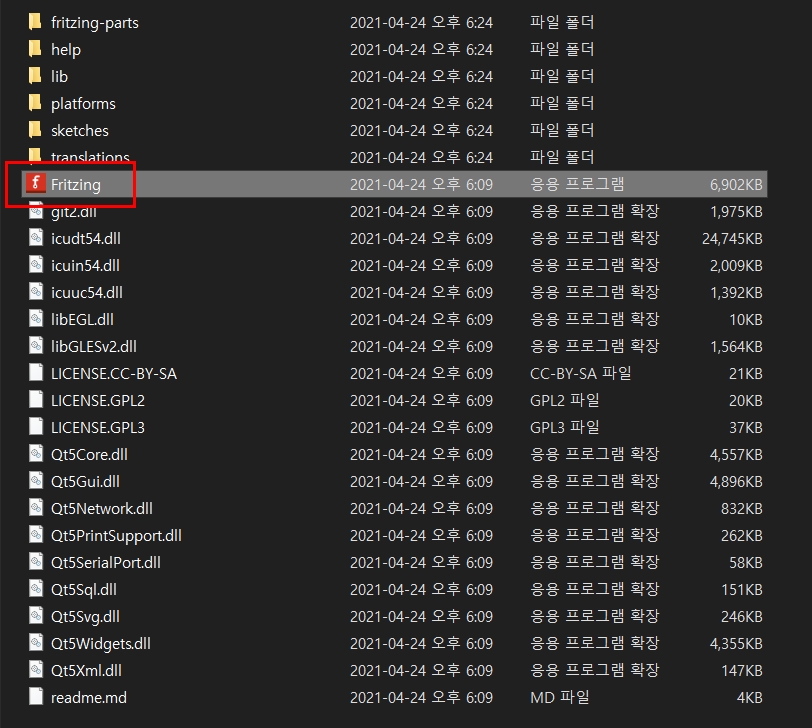Select the Qt5Sql.dll file name
This screenshot has width=812, height=728.
(84, 590)
